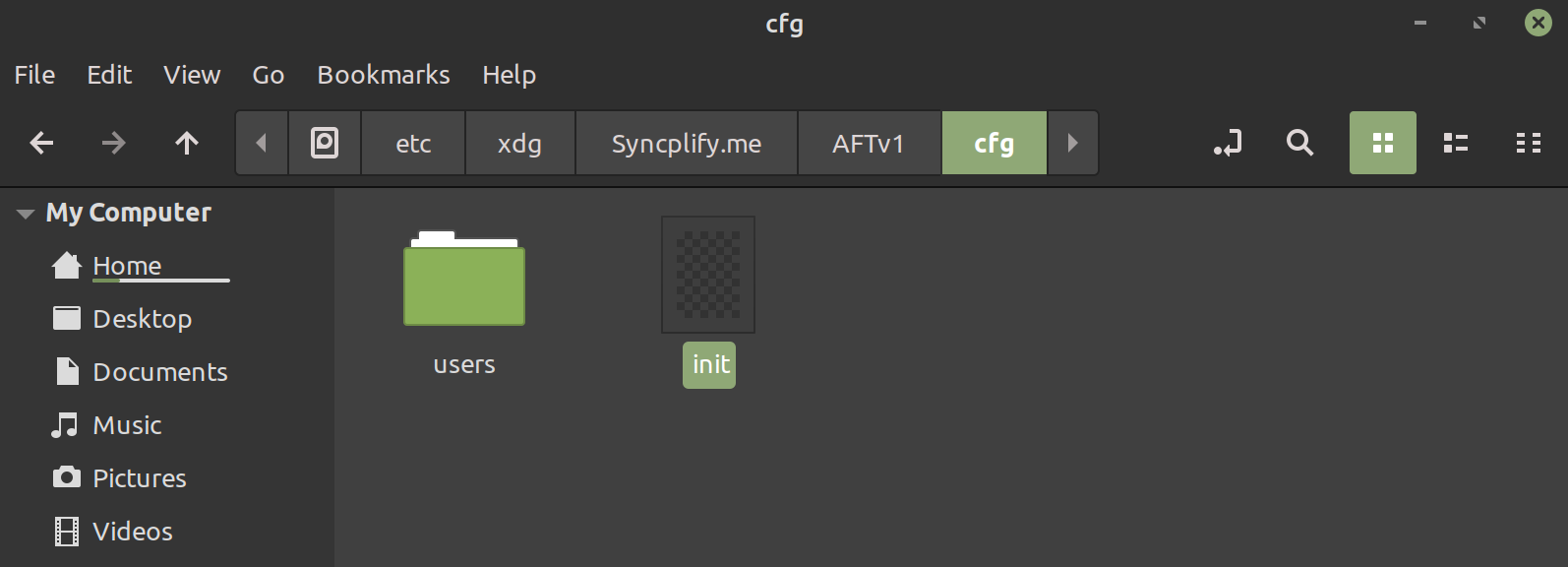The image size is (1568, 567).
Task: Show later path bar entries with the right arrow
Action: (x=1072, y=143)
